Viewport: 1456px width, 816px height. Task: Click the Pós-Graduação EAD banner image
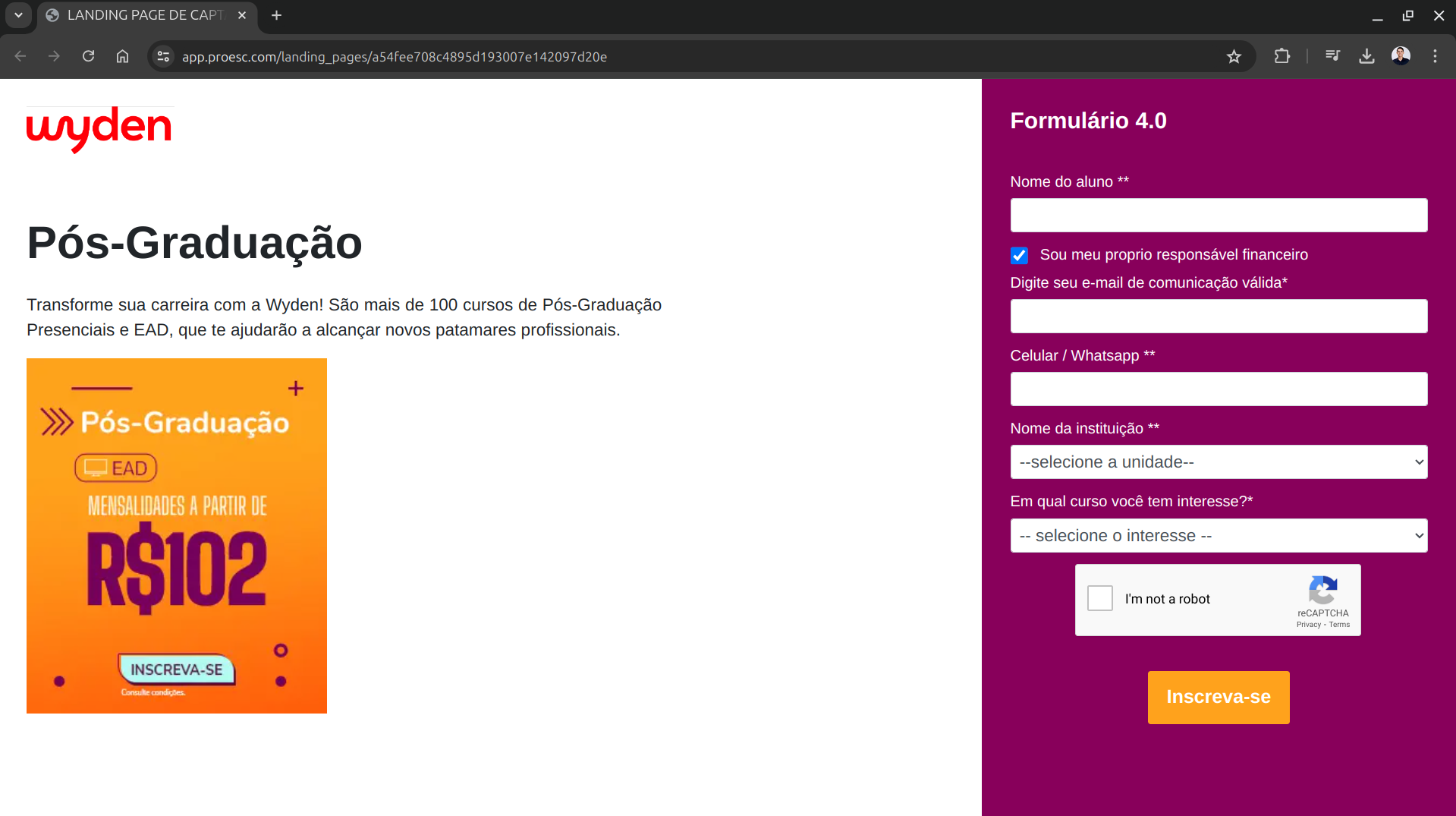[177, 536]
